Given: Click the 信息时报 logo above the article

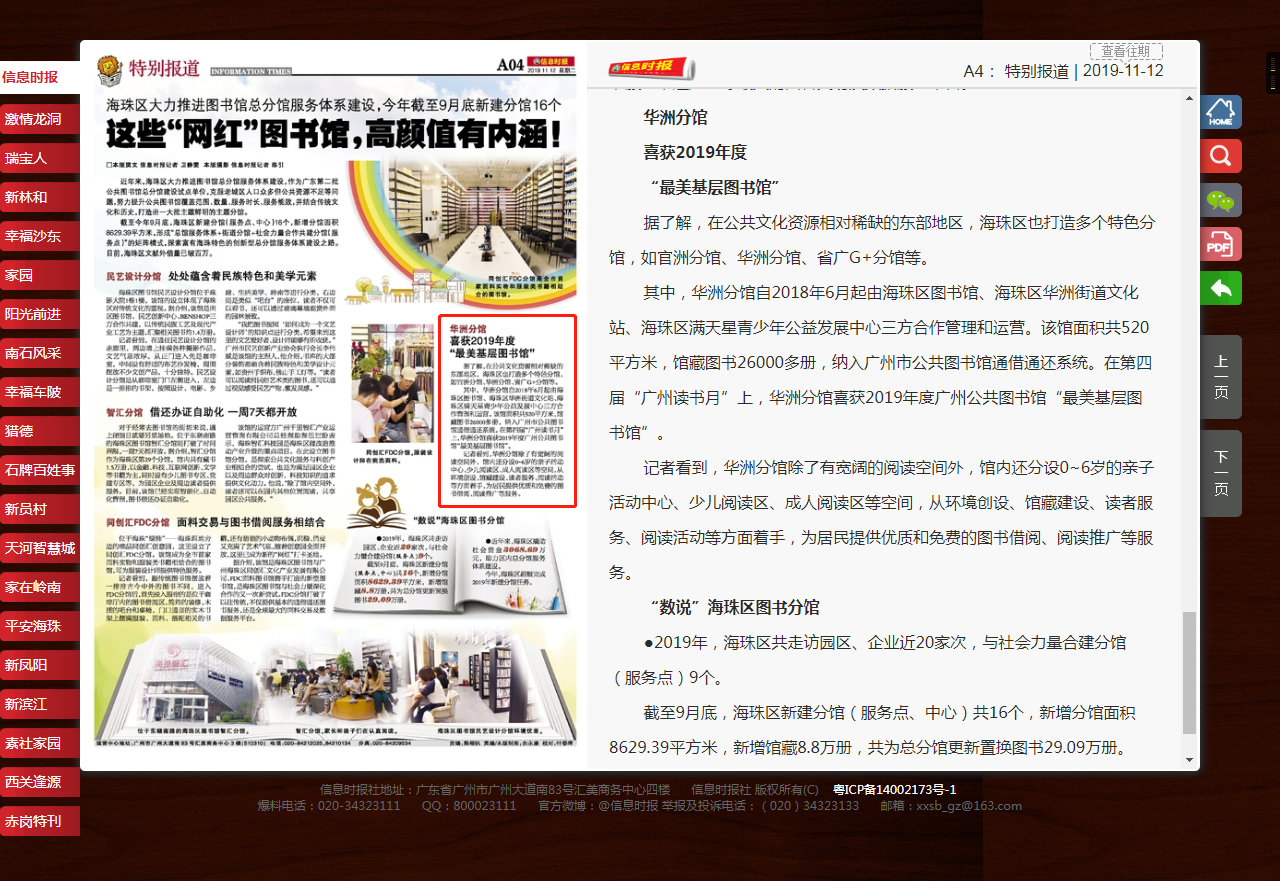Looking at the screenshot, I should [x=652, y=68].
